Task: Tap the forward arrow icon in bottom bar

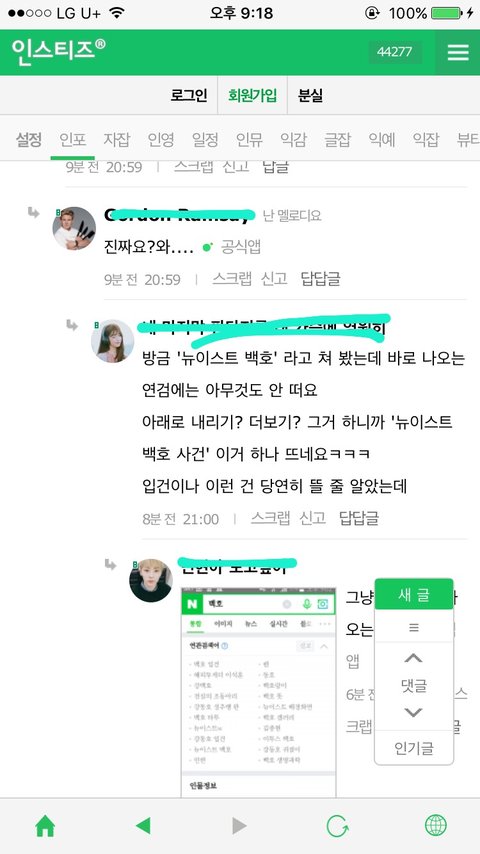Action: point(239,826)
